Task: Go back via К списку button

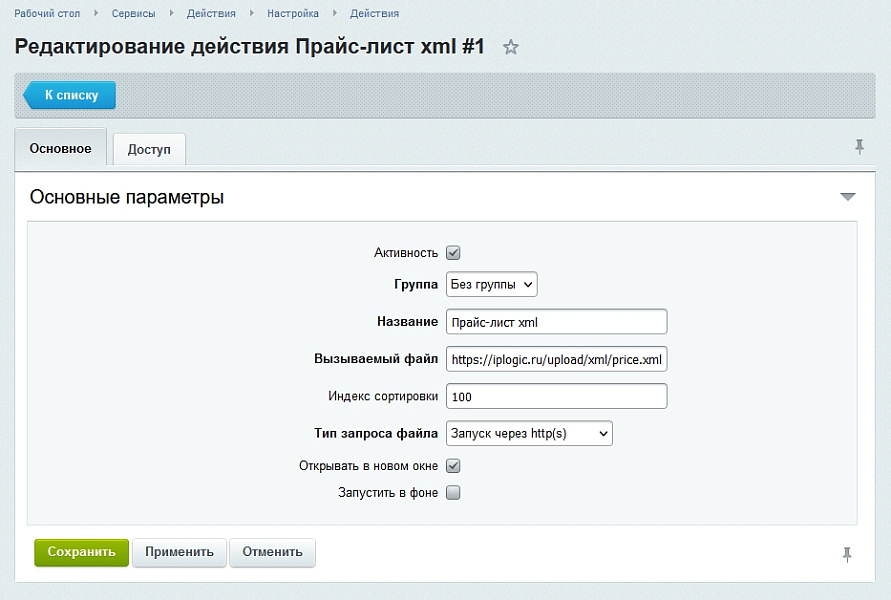Action: pos(70,96)
